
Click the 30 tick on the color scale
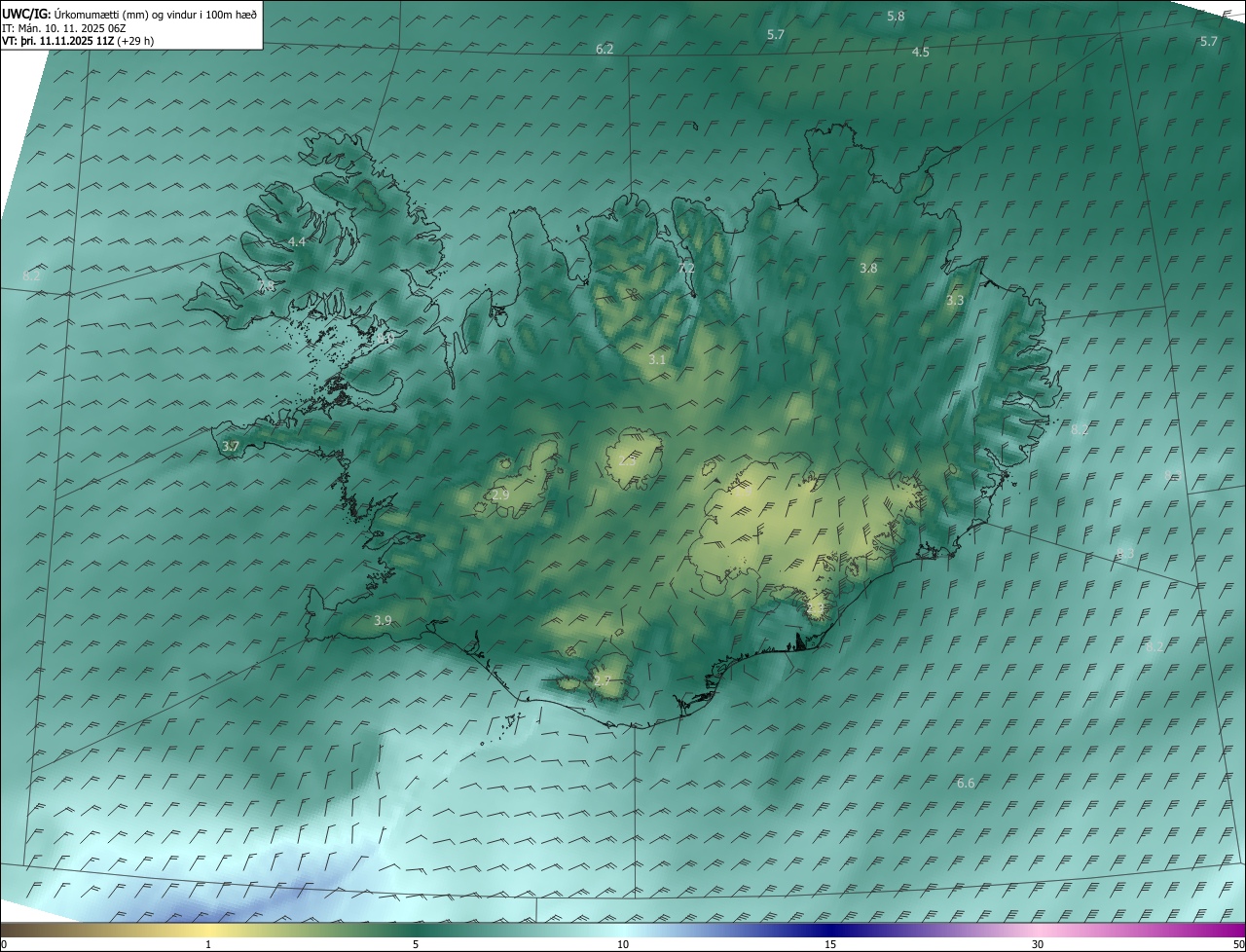(x=1038, y=944)
